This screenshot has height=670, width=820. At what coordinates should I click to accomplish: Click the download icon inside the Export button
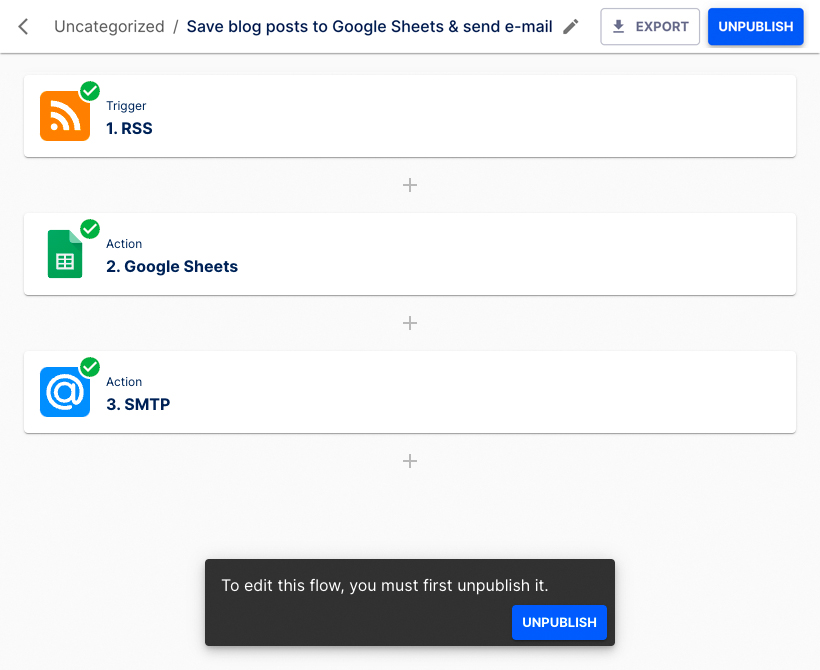[x=620, y=27]
